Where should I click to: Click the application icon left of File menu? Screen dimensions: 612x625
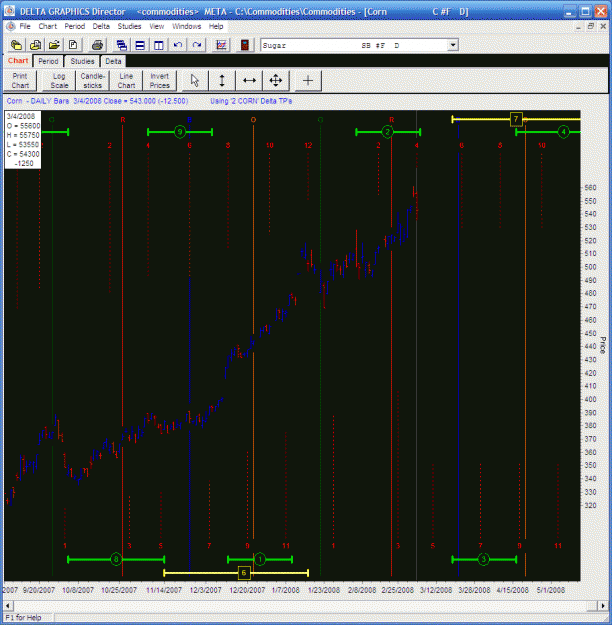11,26
